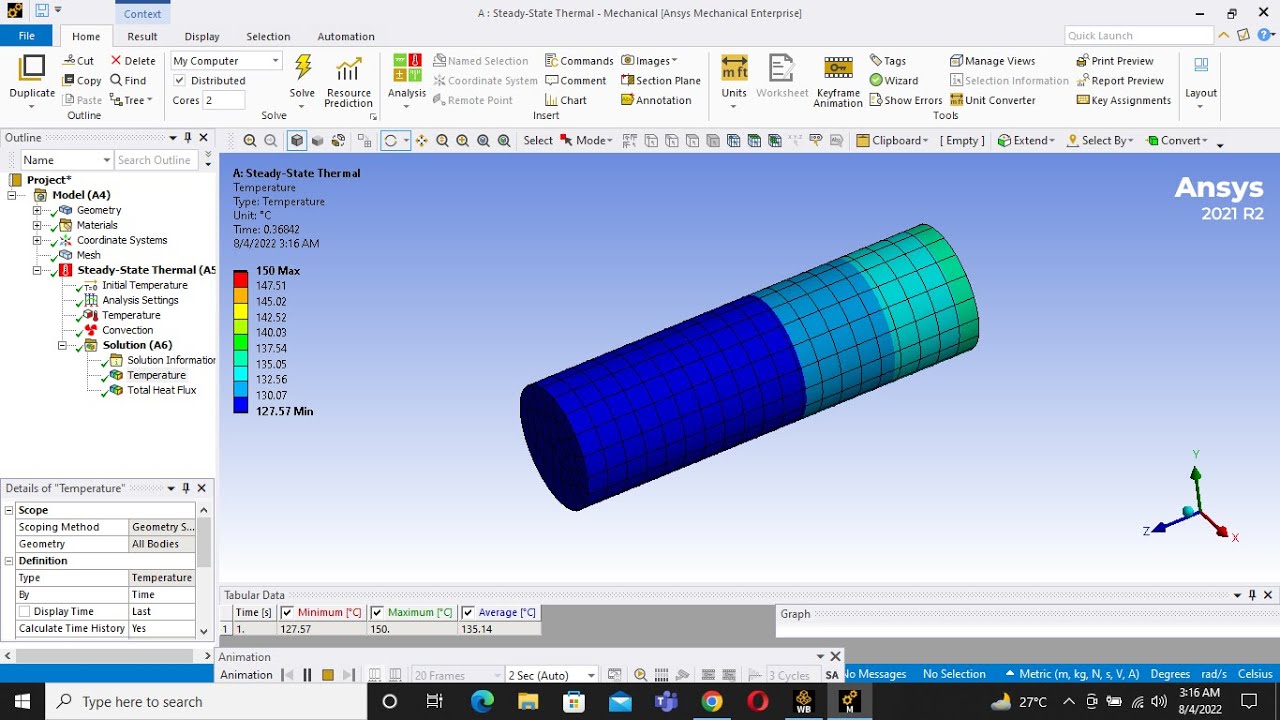Image resolution: width=1280 pixels, height=720 pixels.
Task: Stop the result animation
Action: click(327, 675)
